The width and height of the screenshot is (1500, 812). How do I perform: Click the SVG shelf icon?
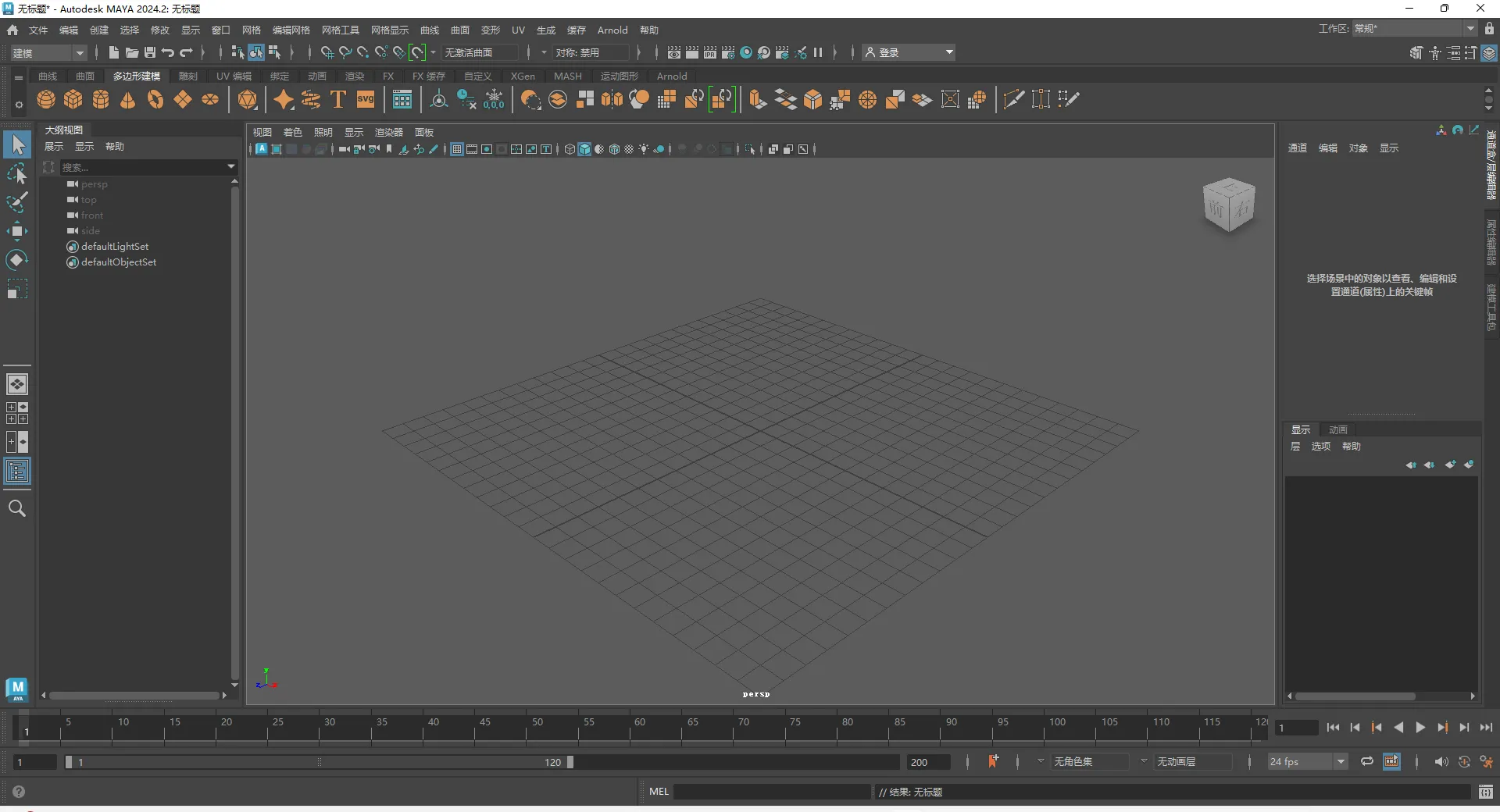click(x=366, y=100)
